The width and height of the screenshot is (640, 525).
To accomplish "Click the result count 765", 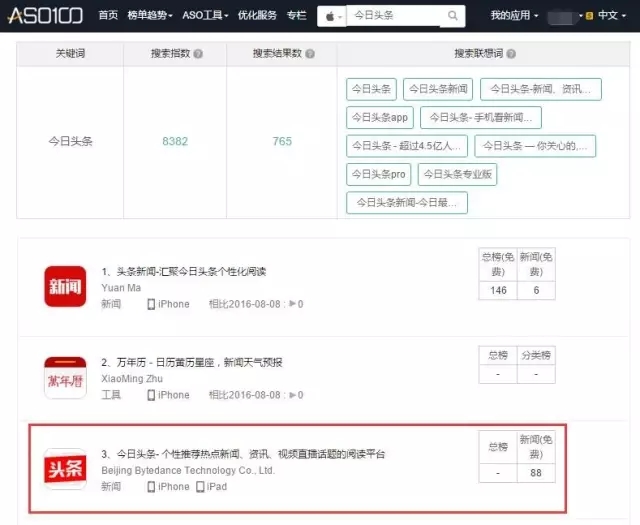I will tap(282, 141).
